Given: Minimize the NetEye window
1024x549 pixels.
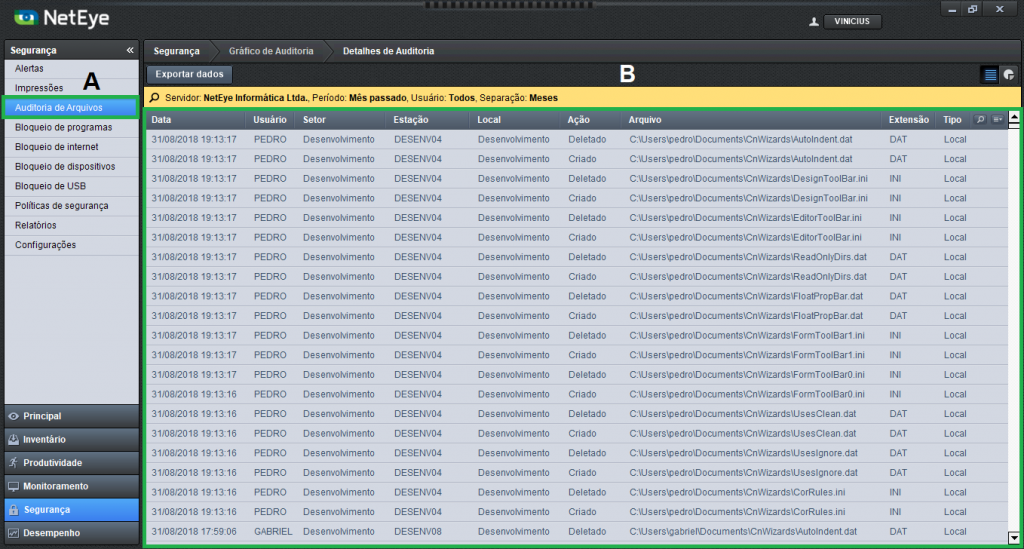Looking at the screenshot, I should [952, 9].
